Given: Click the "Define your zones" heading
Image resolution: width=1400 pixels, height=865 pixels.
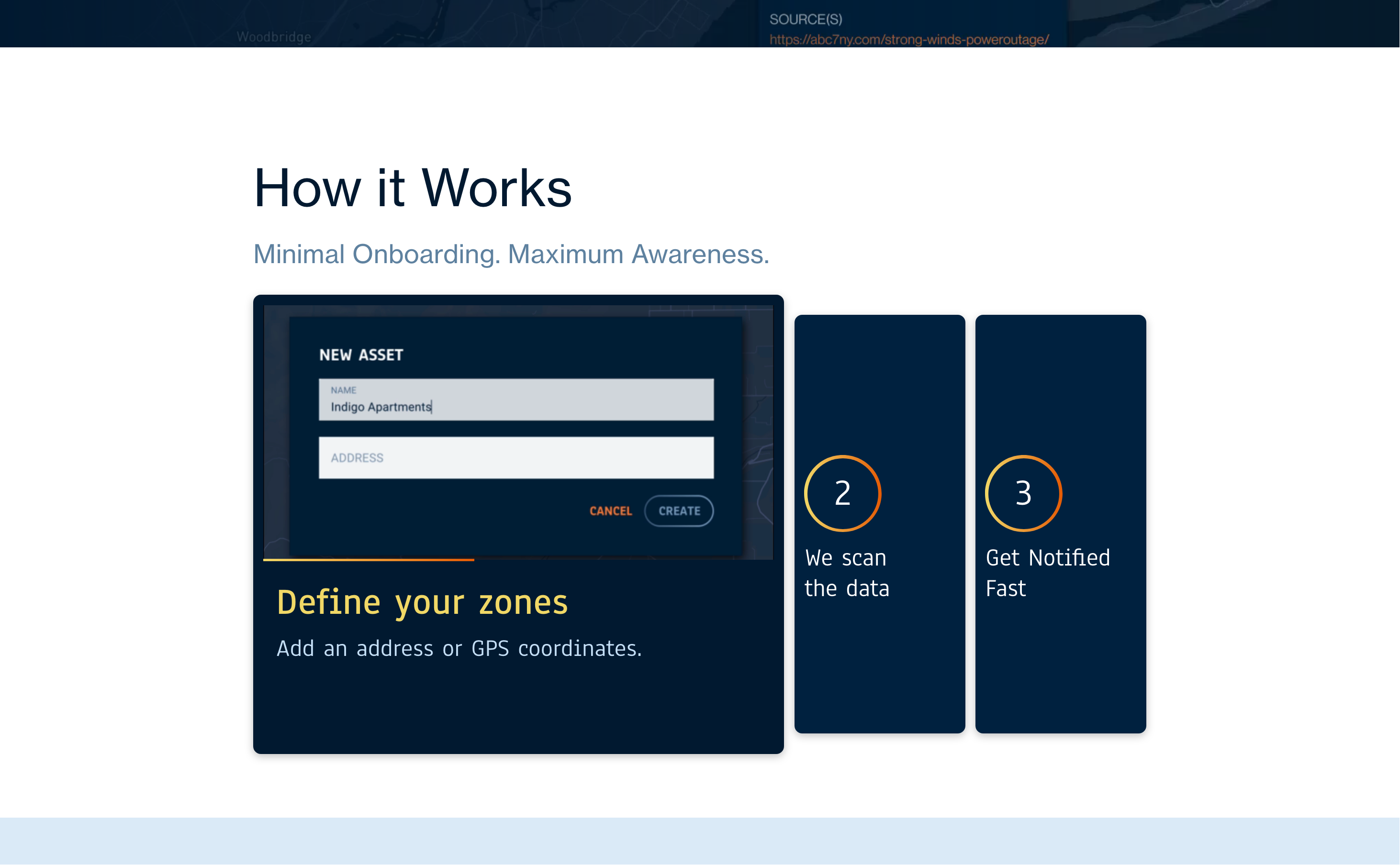Looking at the screenshot, I should pyautogui.click(x=422, y=602).
